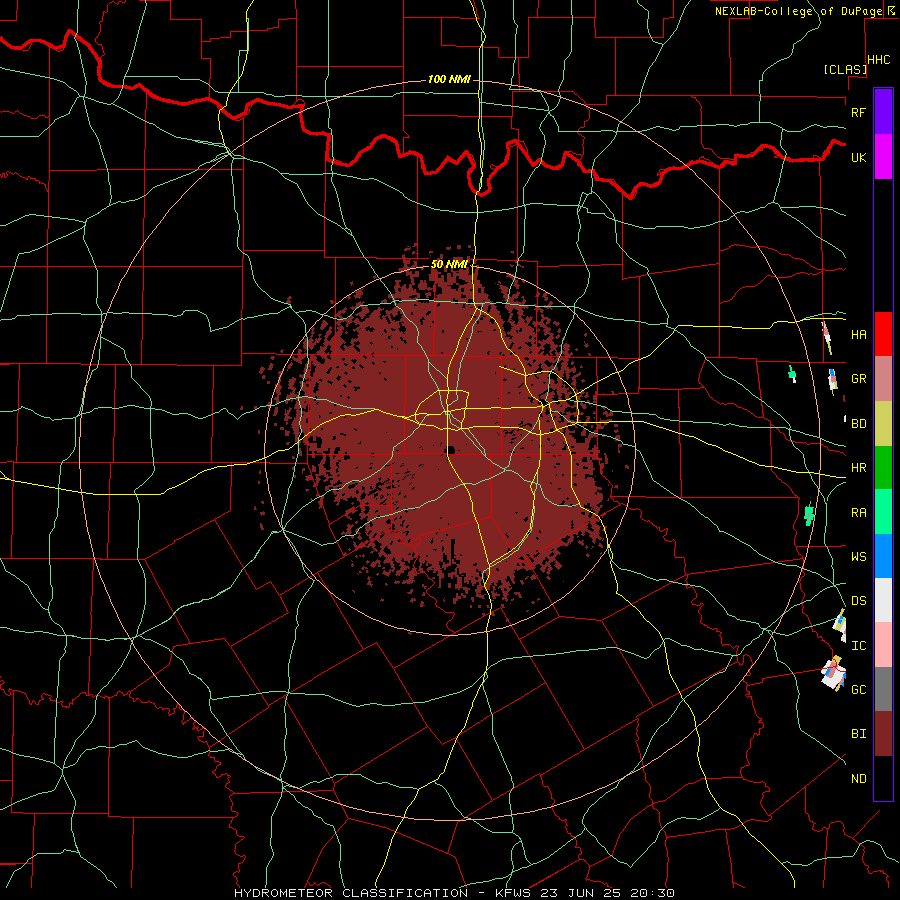Click the BI legend label

click(x=859, y=734)
